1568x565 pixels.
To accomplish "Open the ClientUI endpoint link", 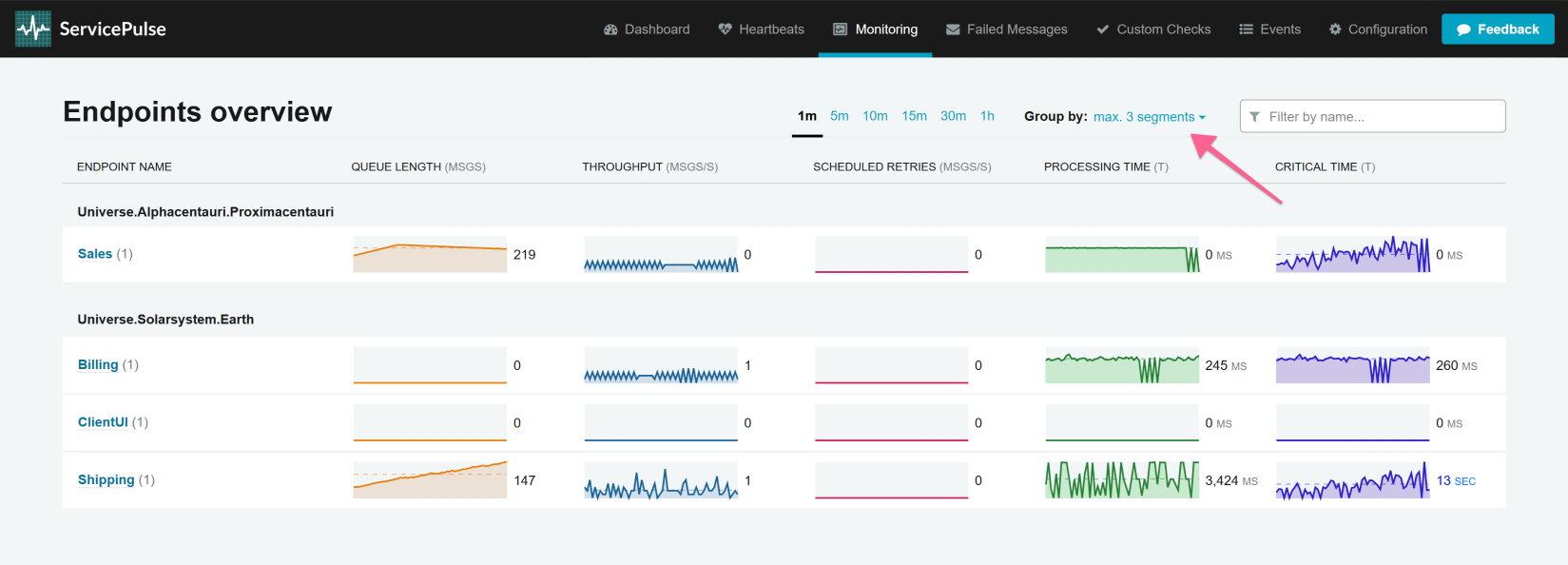I will [103, 422].
